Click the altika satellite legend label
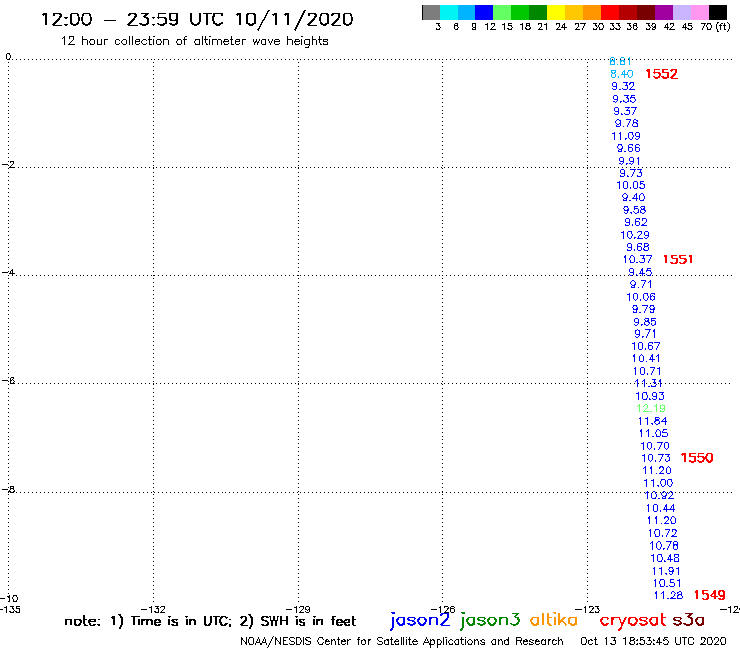The width and height of the screenshot is (740, 650). [x=554, y=620]
